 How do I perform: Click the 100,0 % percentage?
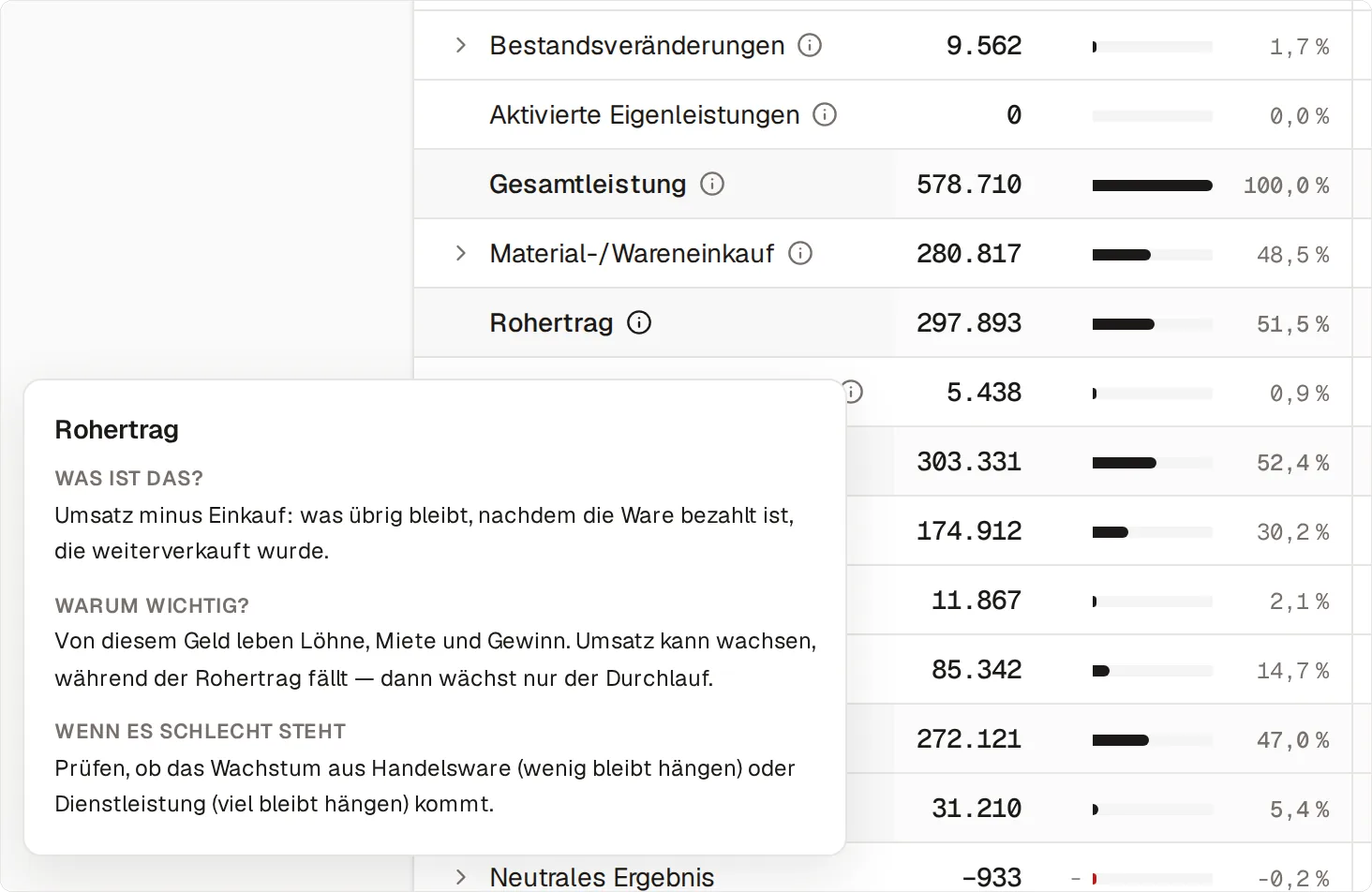(1286, 186)
